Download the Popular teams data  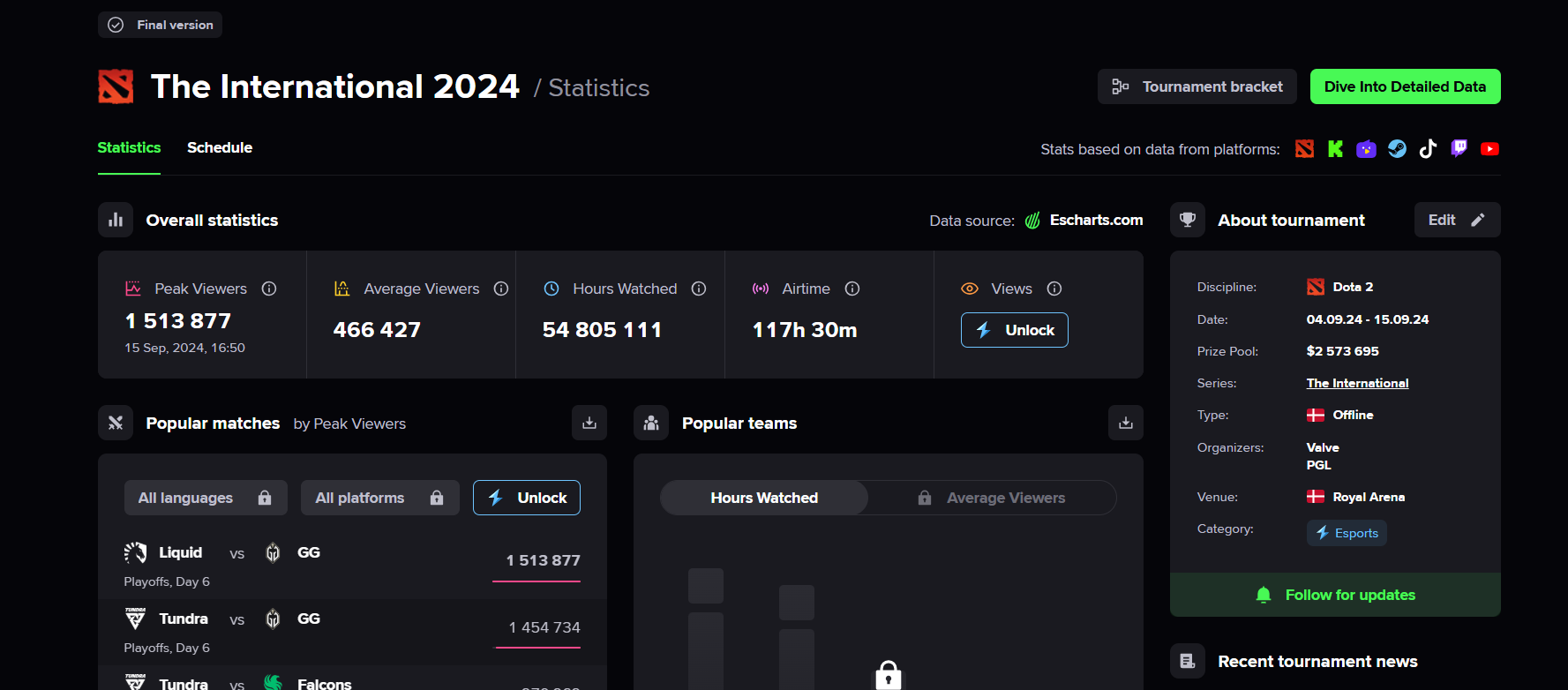(1126, 423)
